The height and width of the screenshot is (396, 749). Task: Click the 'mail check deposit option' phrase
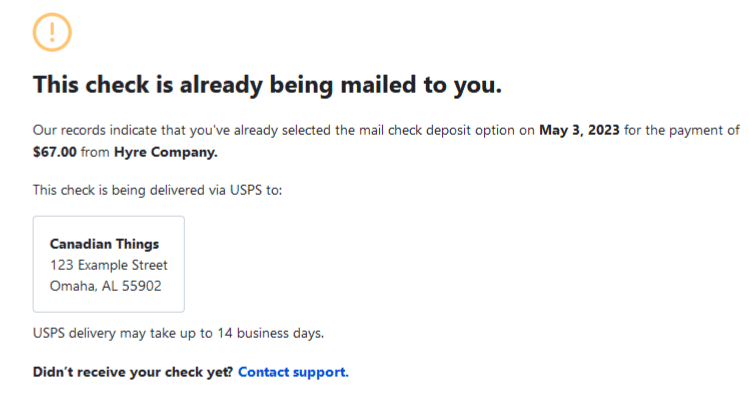point(415,130)
